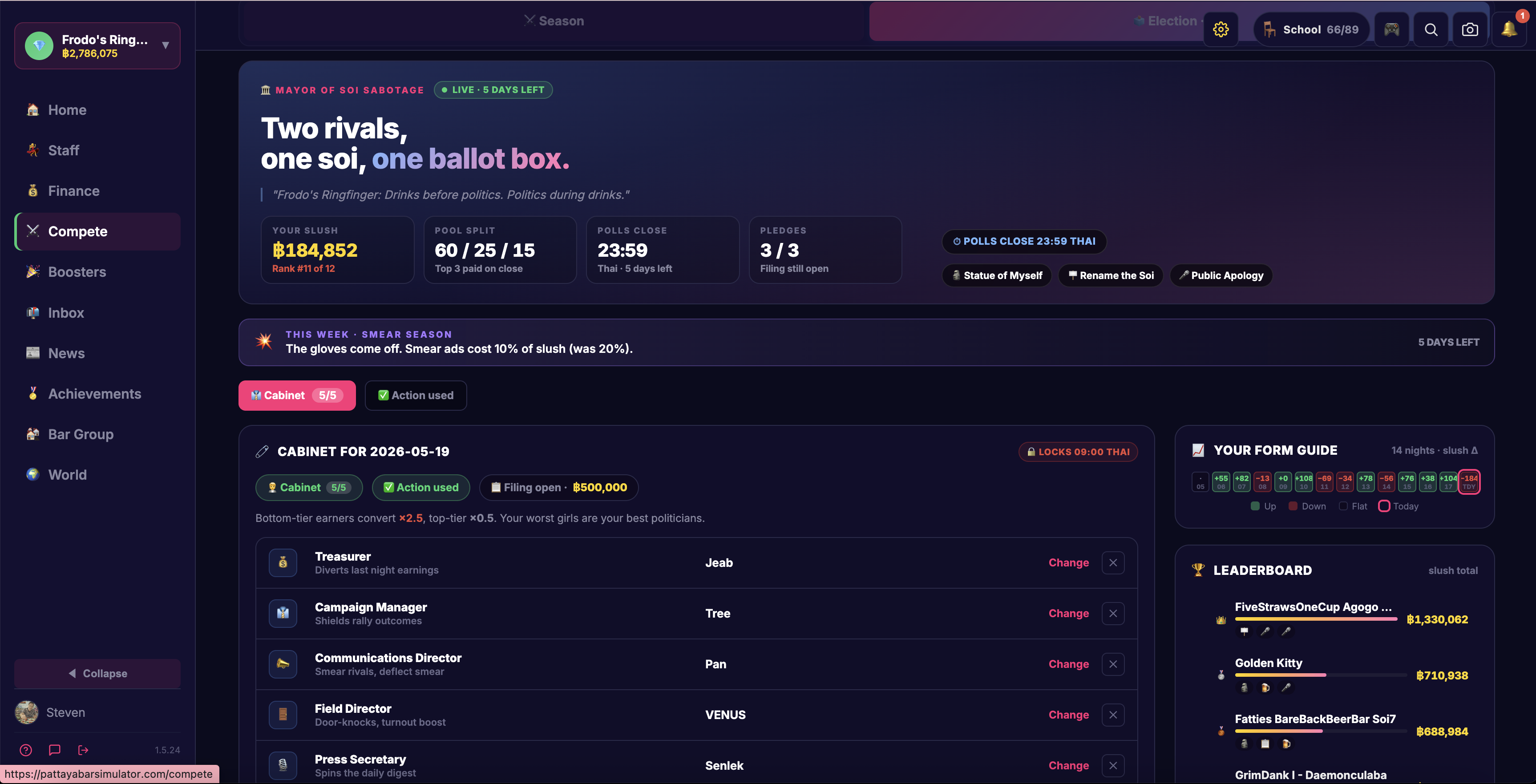Screen dimensions: 1536x784
Task: Remove VENUS from Field Director with X
Action: point(1113,715)
